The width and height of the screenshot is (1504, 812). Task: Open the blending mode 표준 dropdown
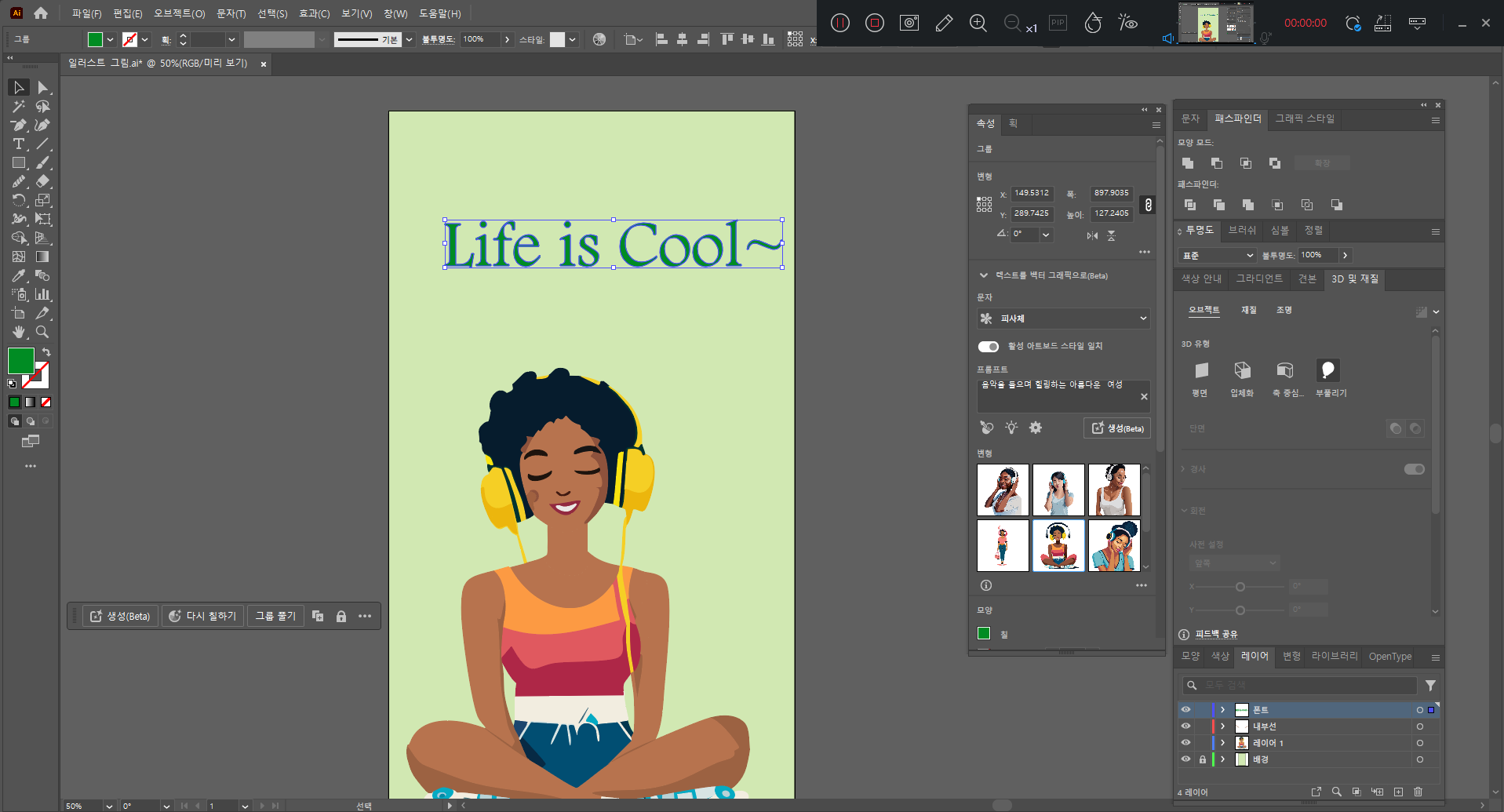point(1217,256)
